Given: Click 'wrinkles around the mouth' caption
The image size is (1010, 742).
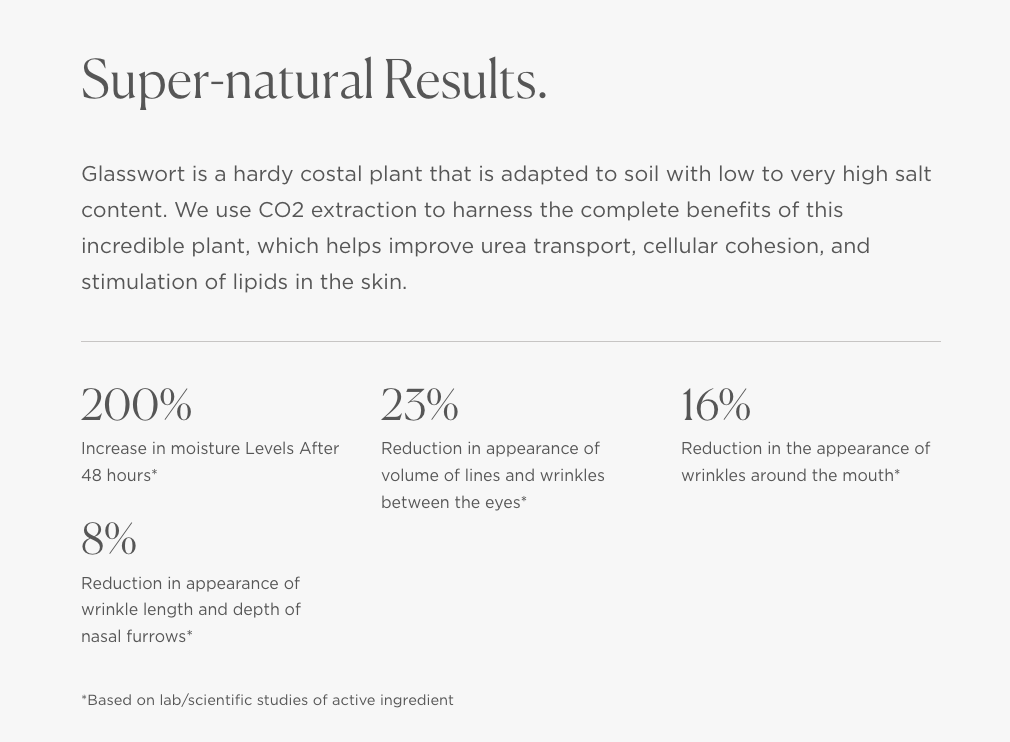Looking at the screenshot, I should [x=790, y=475].
